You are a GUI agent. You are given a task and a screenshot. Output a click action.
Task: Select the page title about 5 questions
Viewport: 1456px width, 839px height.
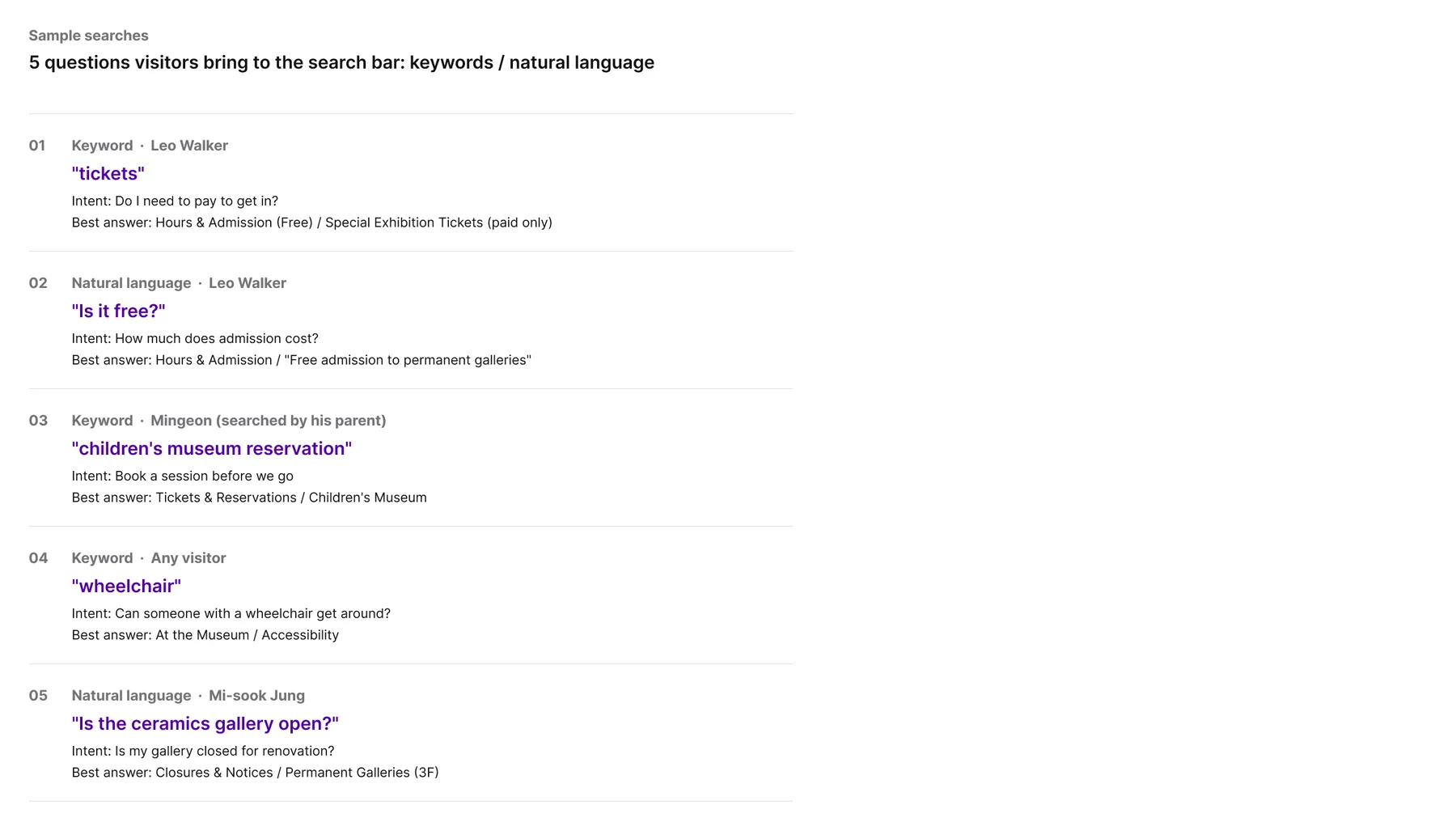341,62
